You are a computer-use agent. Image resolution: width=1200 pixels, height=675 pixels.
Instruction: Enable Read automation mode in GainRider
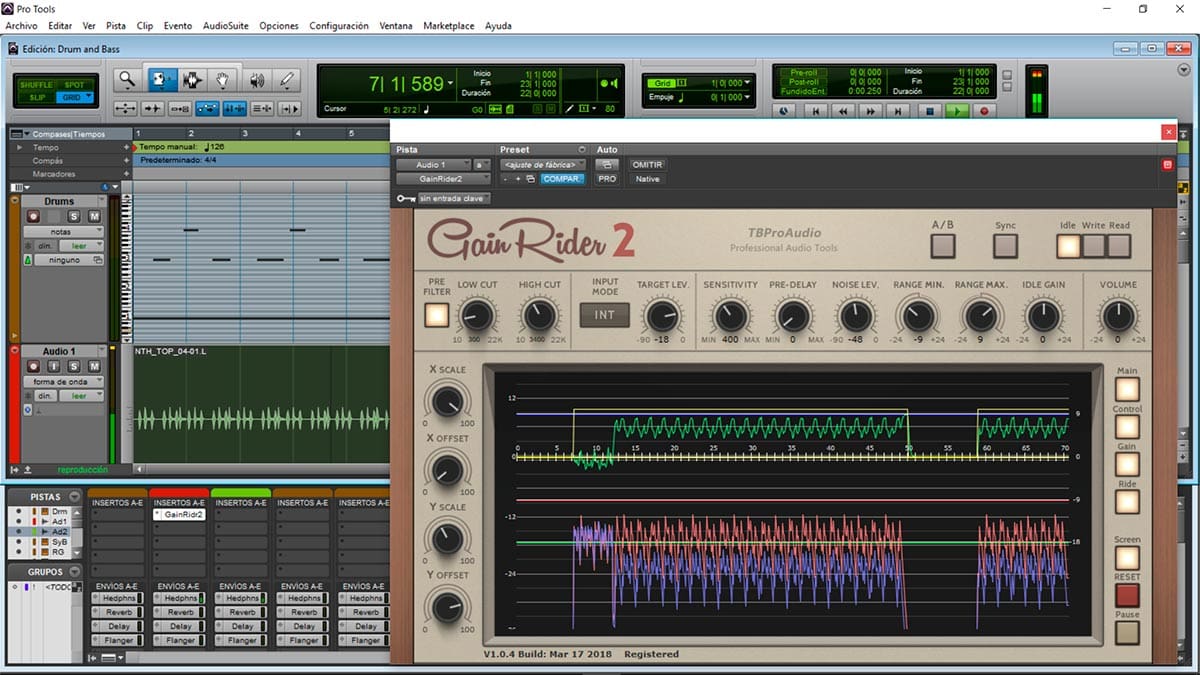1118,245
